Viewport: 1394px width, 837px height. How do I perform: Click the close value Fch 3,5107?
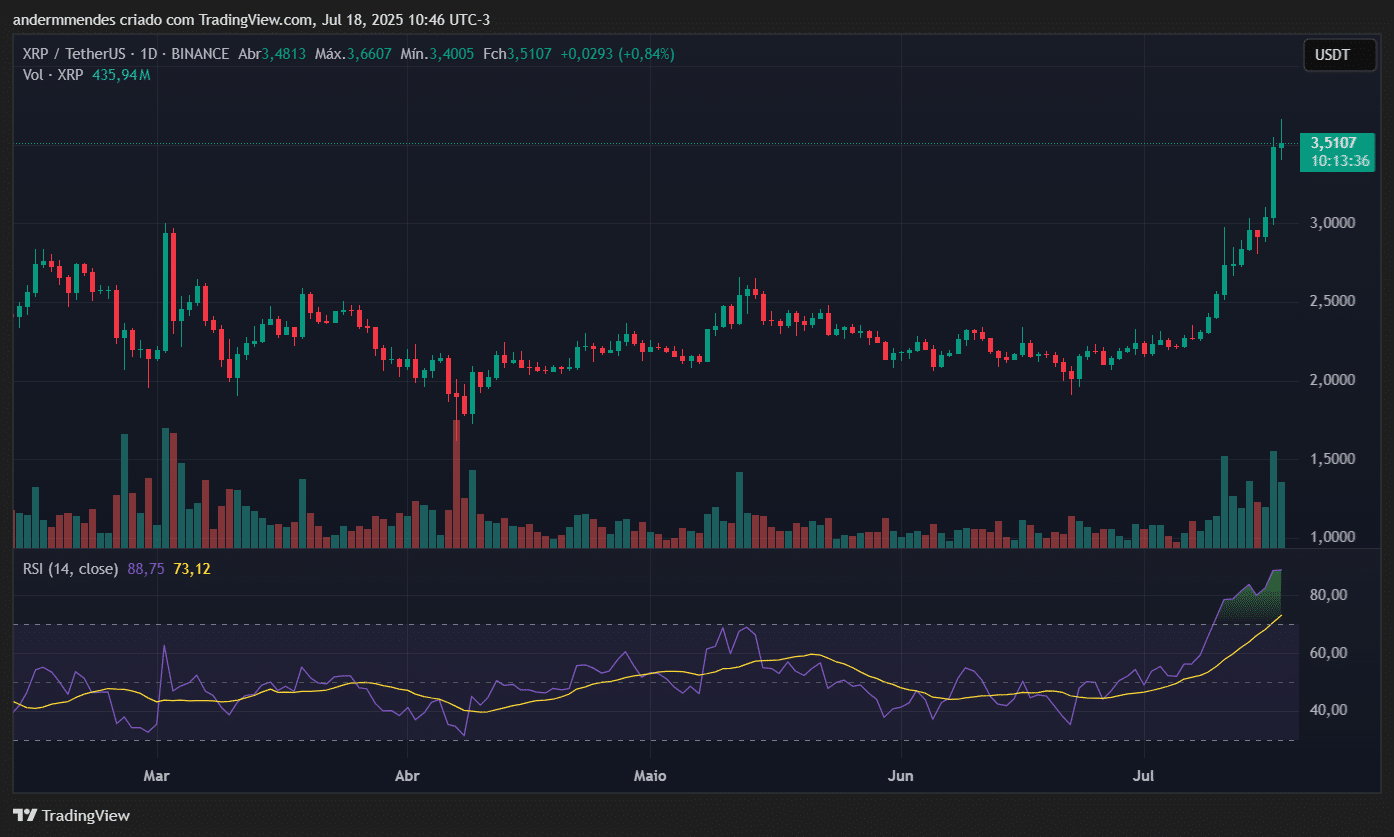(517, 54)
